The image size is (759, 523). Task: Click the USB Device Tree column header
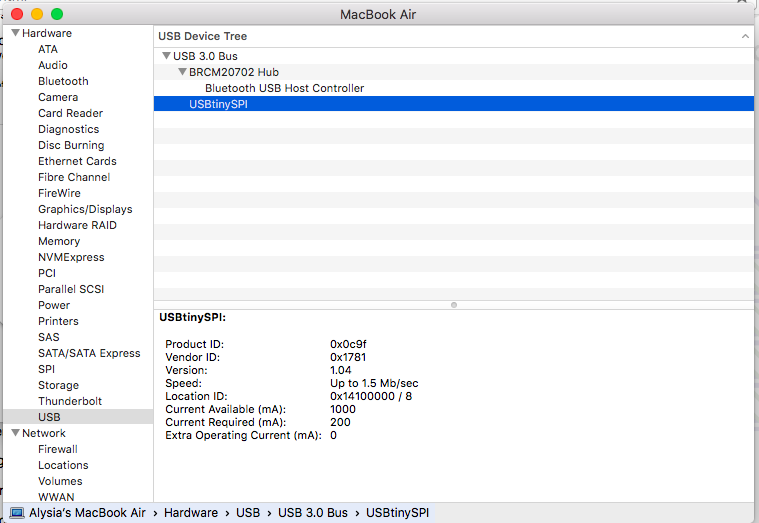[454, 36]
